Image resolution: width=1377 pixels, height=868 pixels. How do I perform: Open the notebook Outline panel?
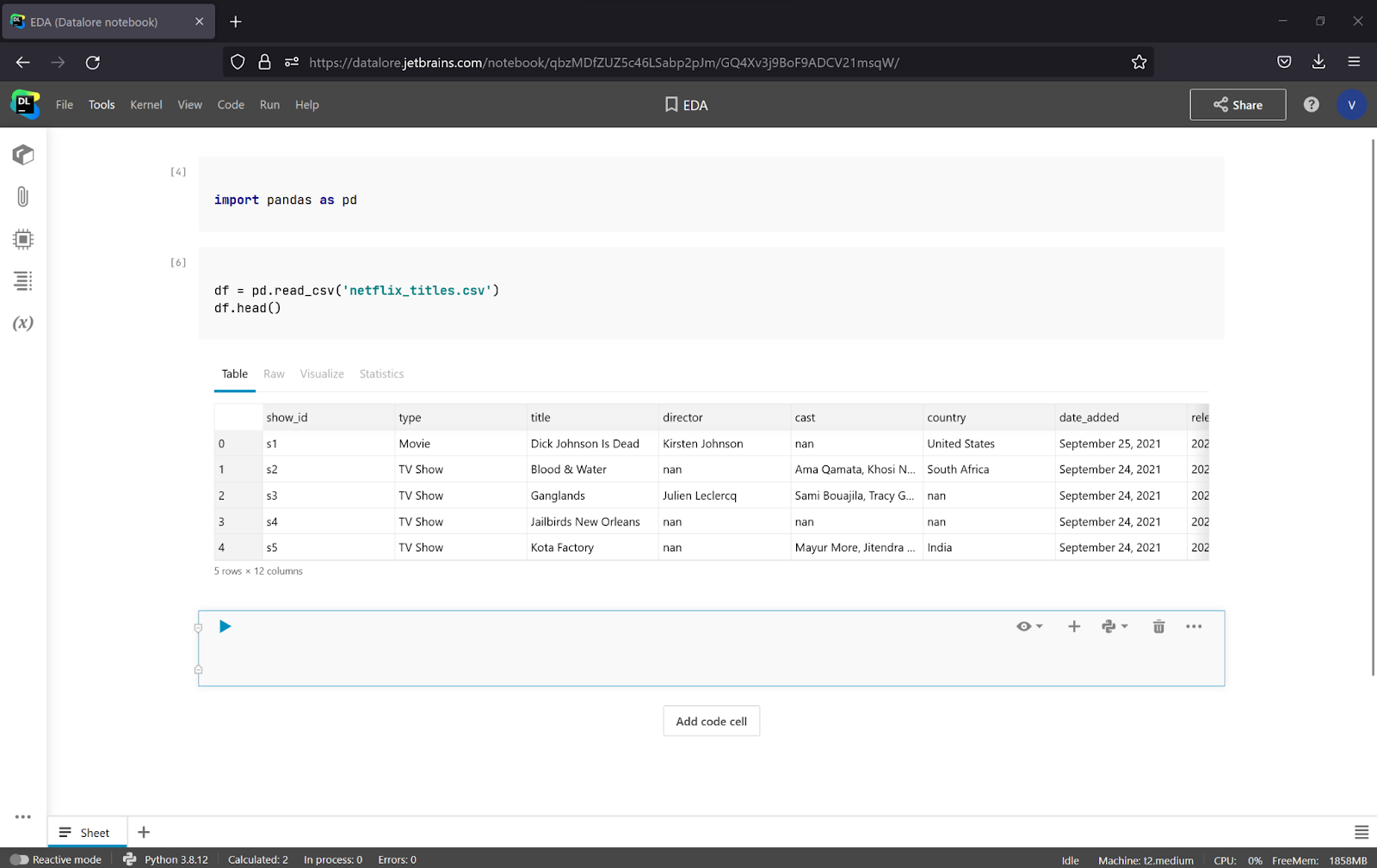point(22,281)
